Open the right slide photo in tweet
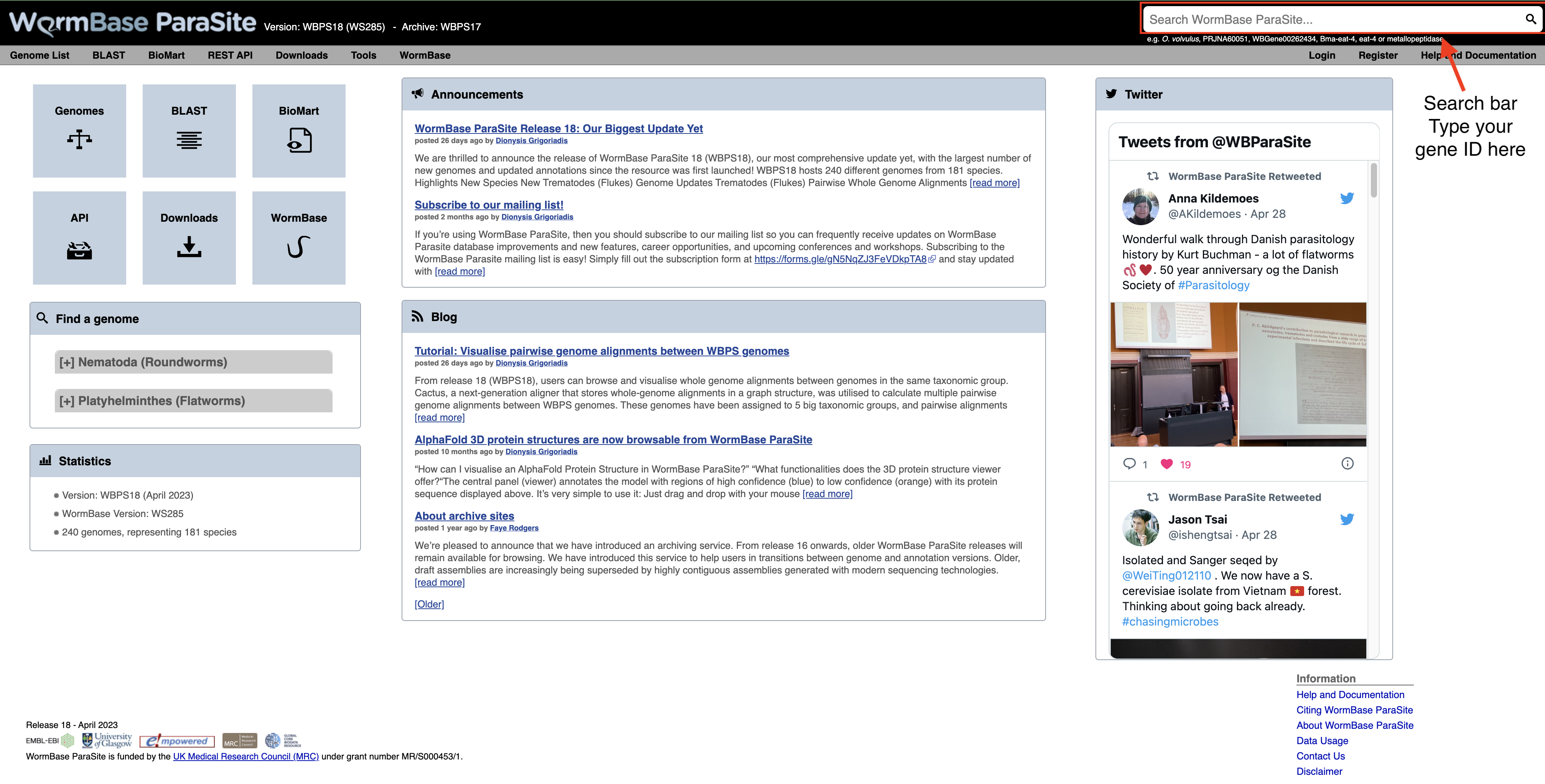This screenshot has width=1545, height=784. click(1303, 374)
